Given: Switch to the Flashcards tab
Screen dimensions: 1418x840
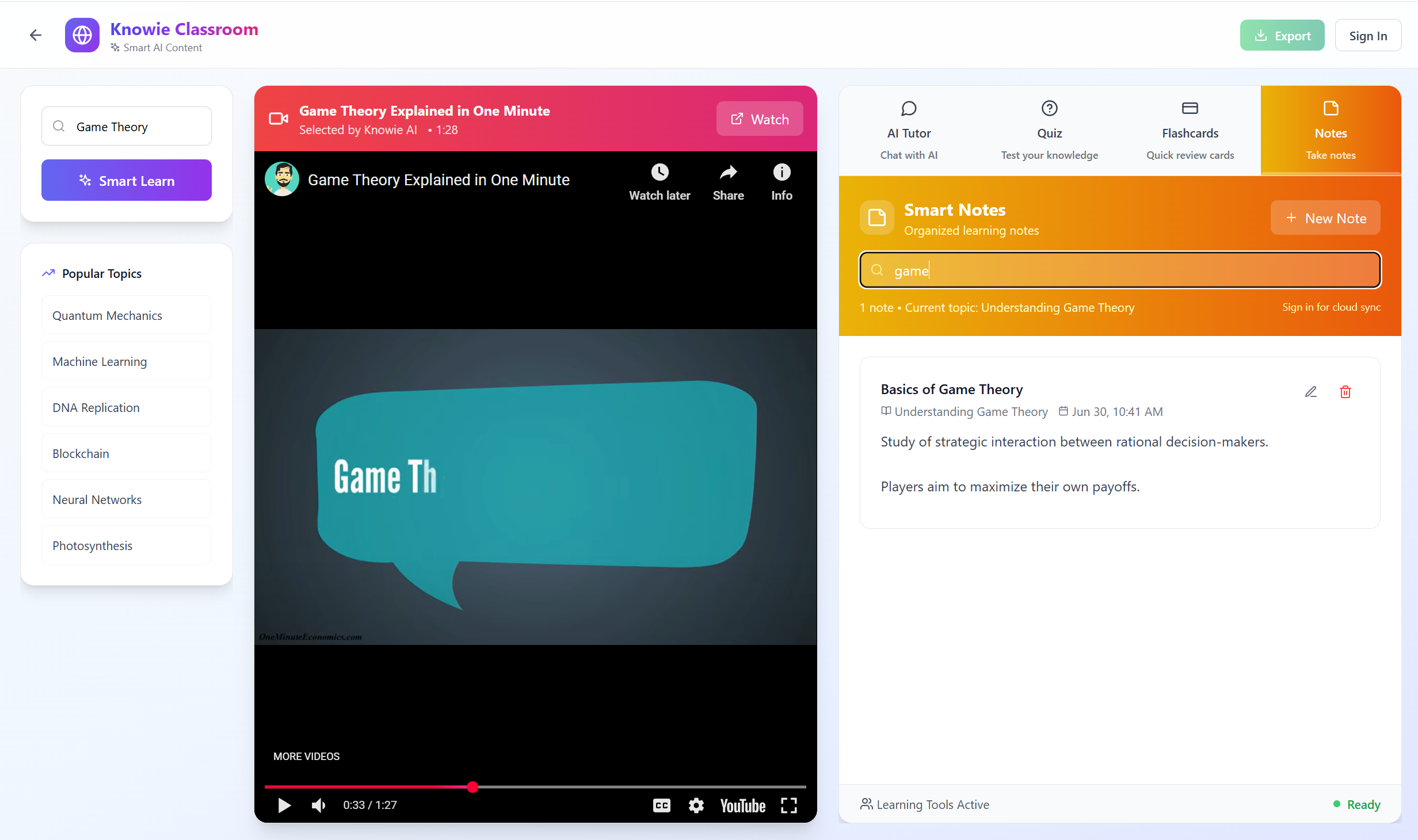Looking at the screenshot, I should pyautogui.click(x=1190, y=131).
